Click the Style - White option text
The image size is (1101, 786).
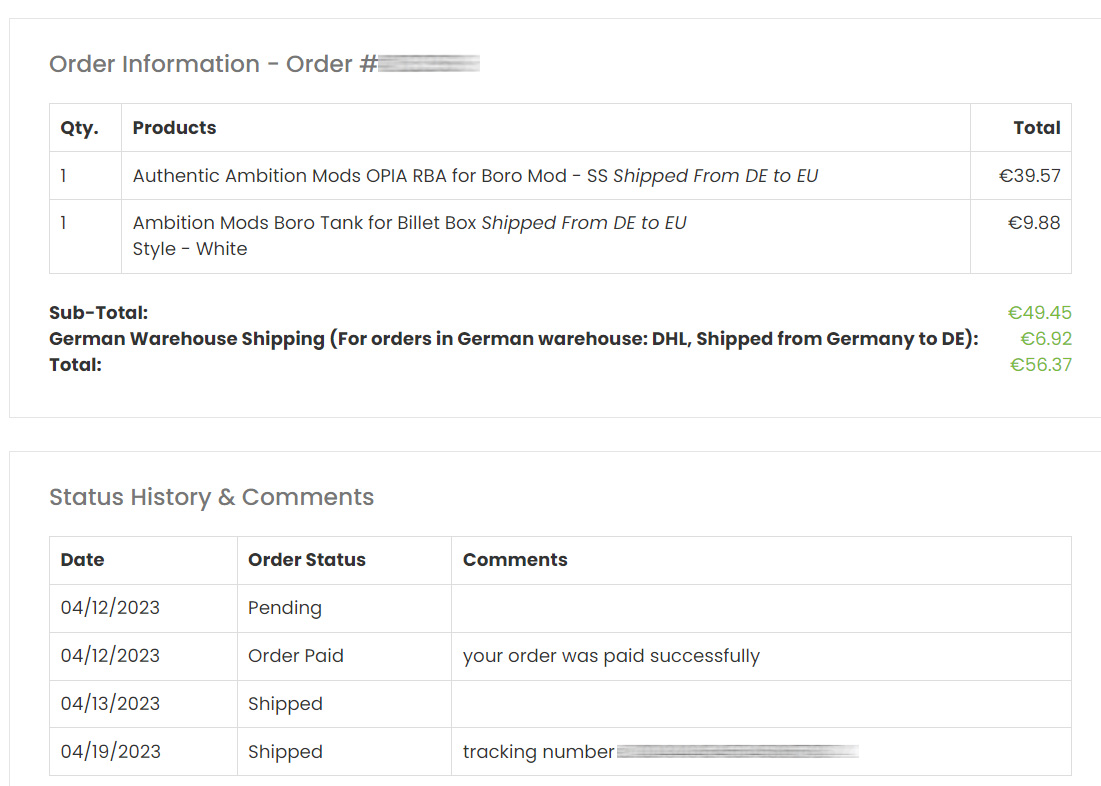(190, 249)
